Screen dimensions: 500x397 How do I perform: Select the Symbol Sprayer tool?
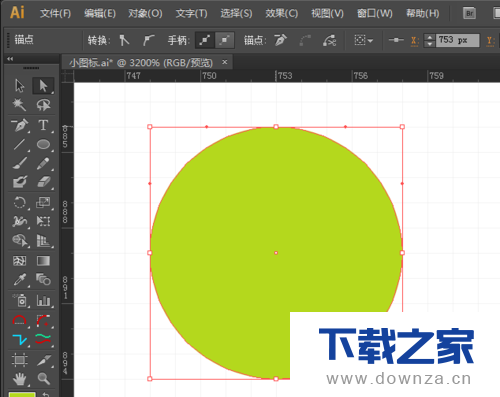[20, 300]
